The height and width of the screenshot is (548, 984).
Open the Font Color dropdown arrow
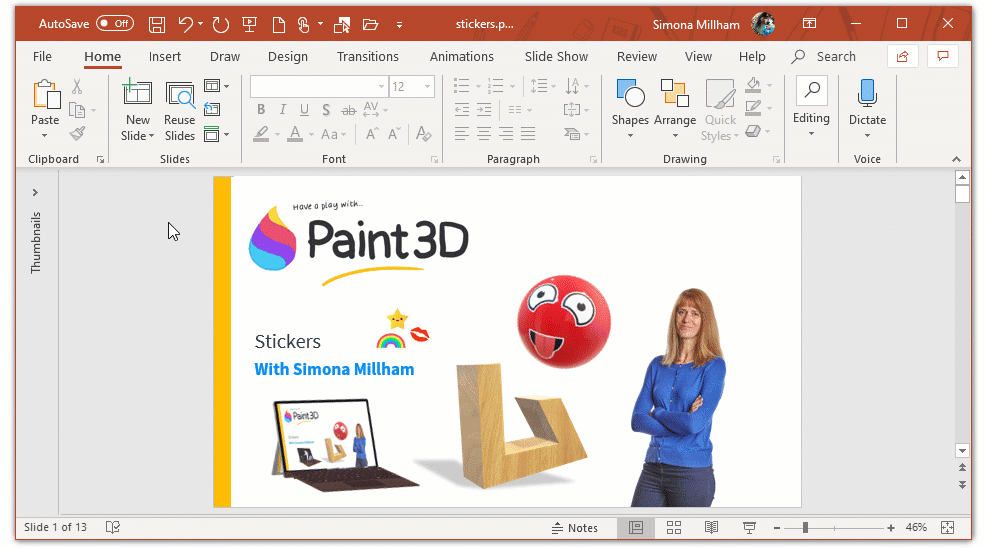311,134
